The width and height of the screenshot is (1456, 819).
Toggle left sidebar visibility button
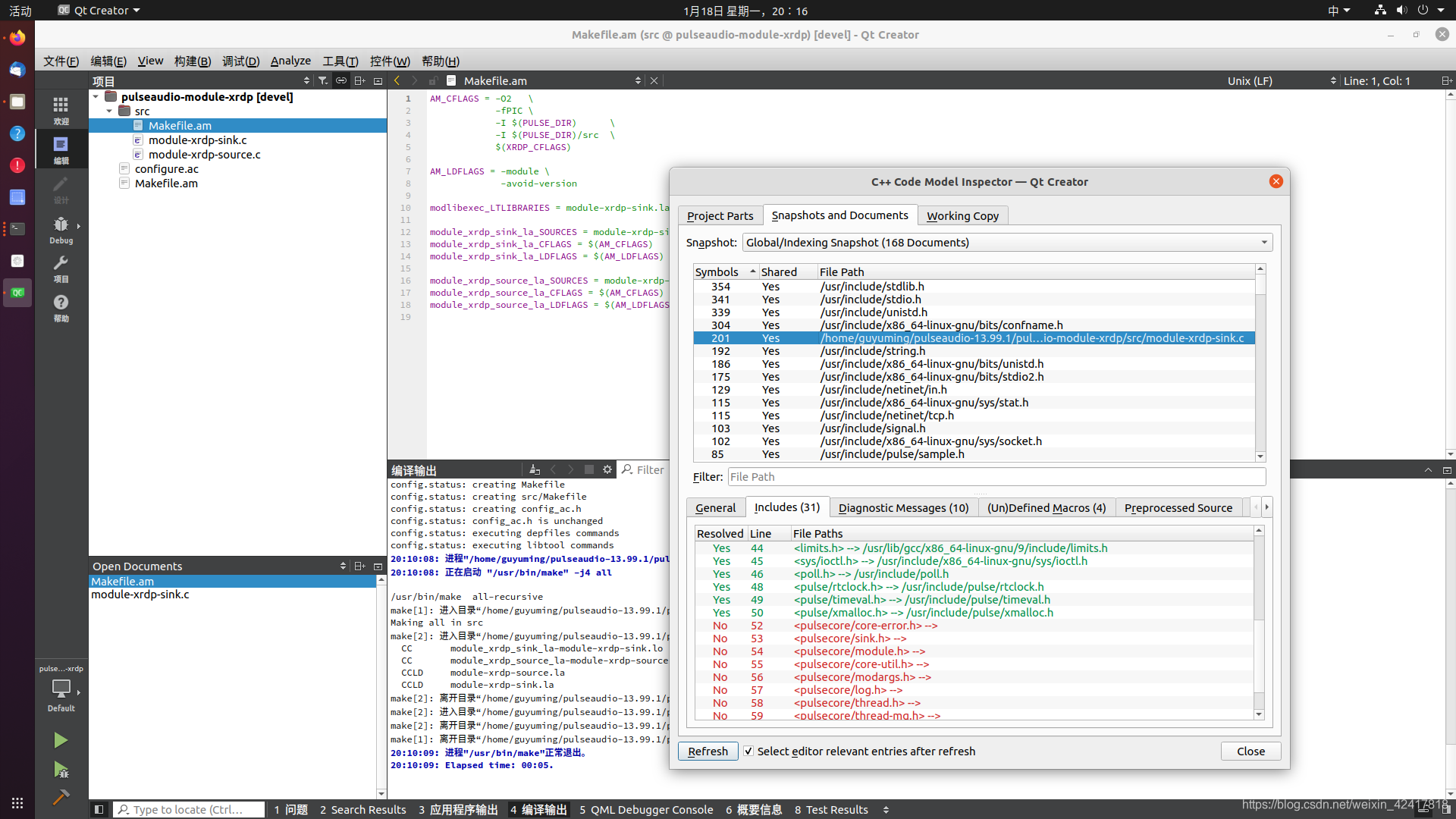click(x=99, y=809)
